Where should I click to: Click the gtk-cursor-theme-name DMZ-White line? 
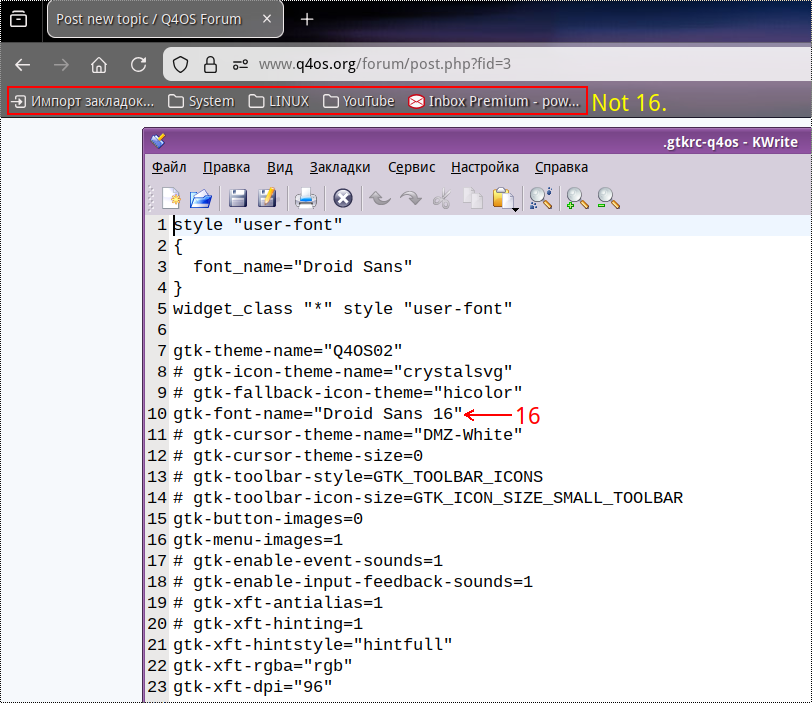point(347,434)
